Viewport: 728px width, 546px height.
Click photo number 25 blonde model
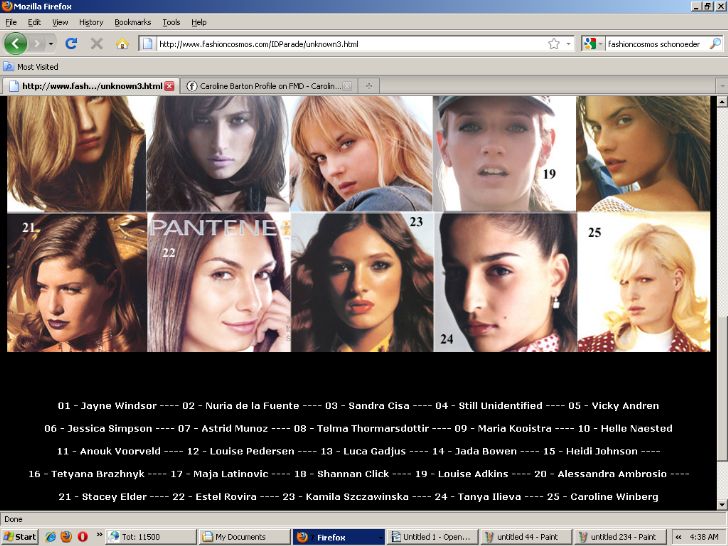(x=644, y=282)
